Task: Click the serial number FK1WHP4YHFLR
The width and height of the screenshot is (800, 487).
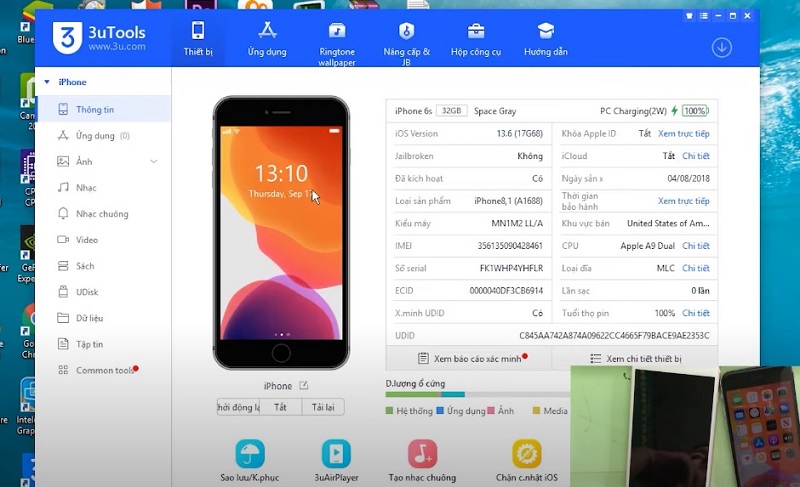Action: pyautogui.click(x=511, y=268)
